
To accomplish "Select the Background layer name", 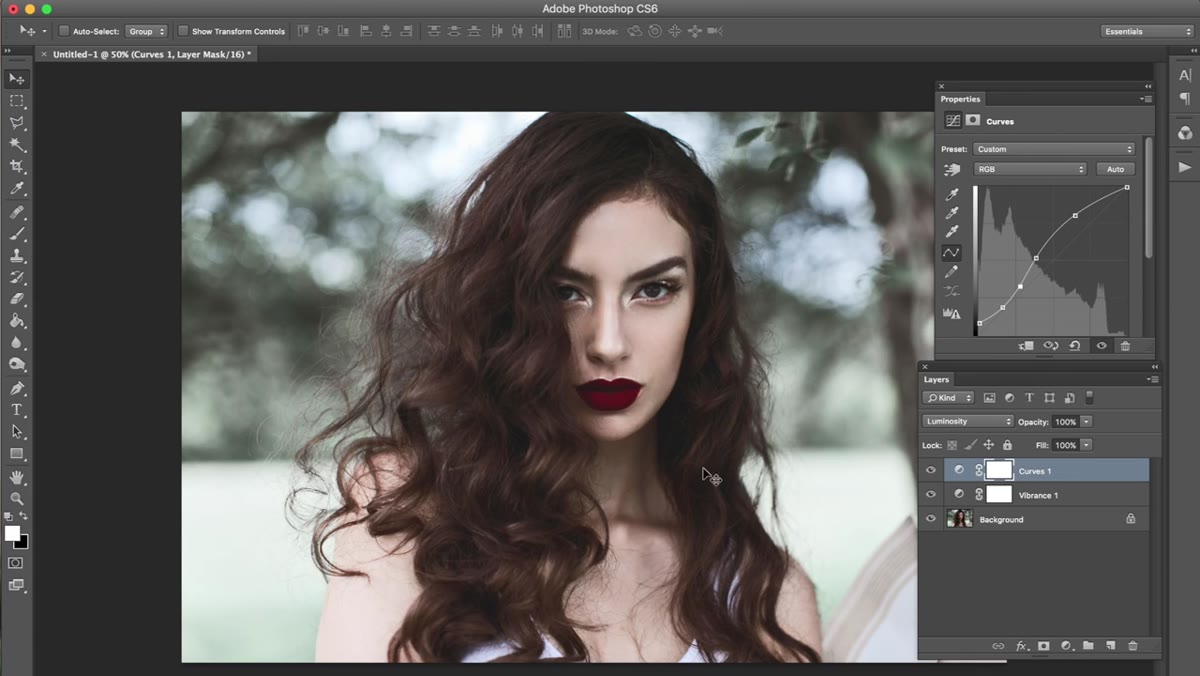I will pos(1001,520).
